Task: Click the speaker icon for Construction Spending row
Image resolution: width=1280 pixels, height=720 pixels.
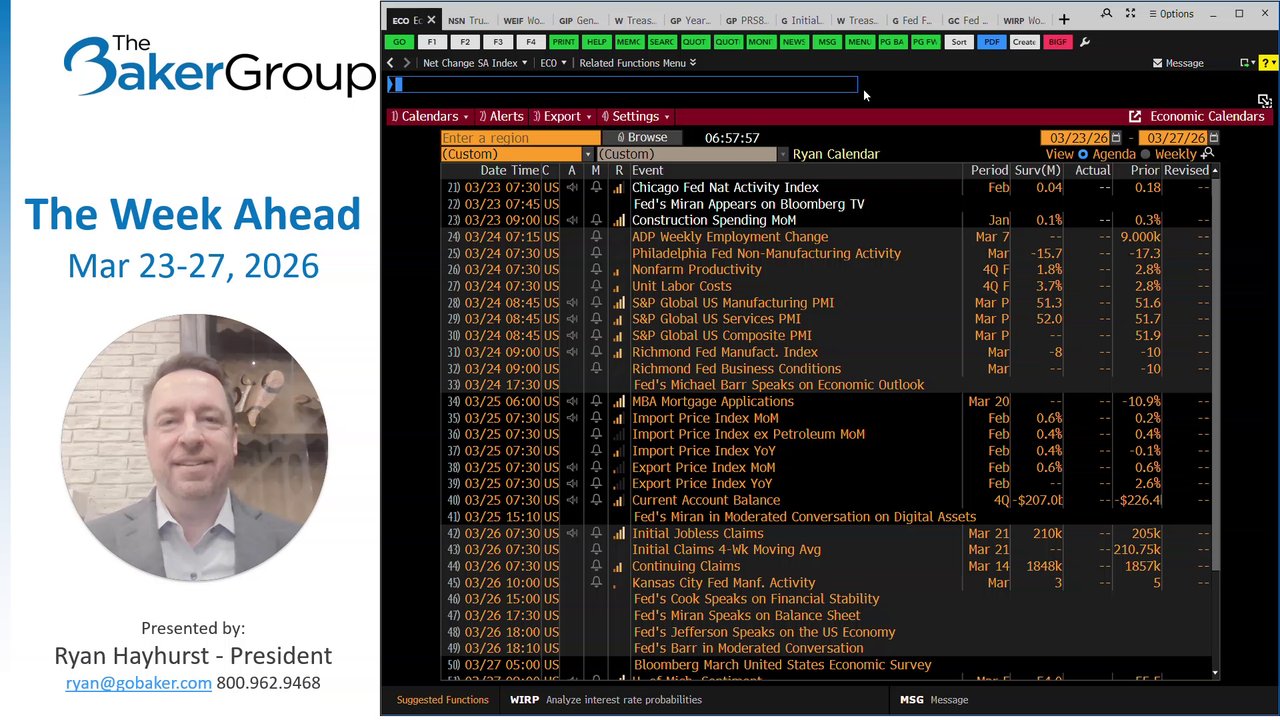Action: pos(572,220)
